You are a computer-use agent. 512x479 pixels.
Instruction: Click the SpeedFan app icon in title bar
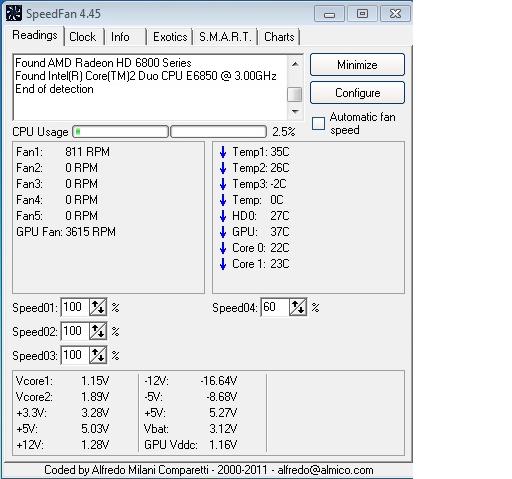[14, 13]
